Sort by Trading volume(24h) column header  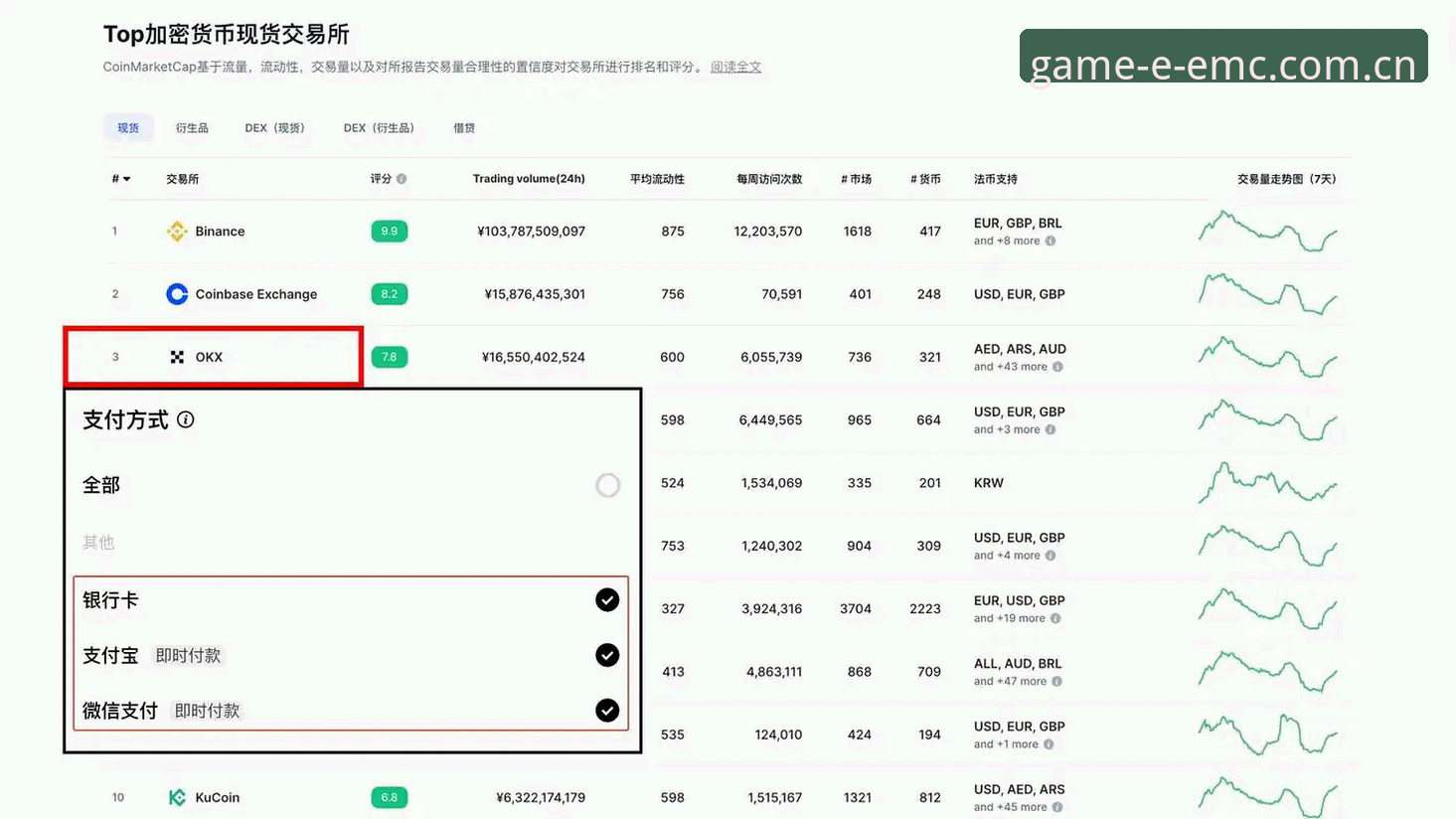[529, 179]
